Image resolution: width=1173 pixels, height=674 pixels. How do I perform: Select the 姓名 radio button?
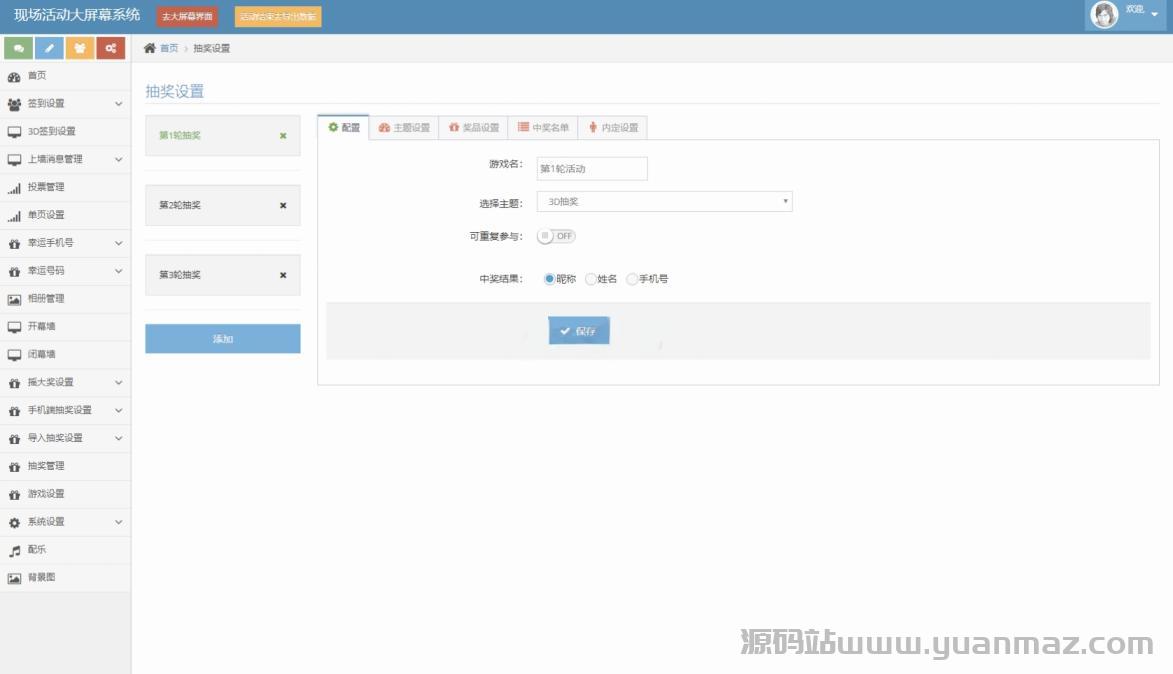pos(591,279)
